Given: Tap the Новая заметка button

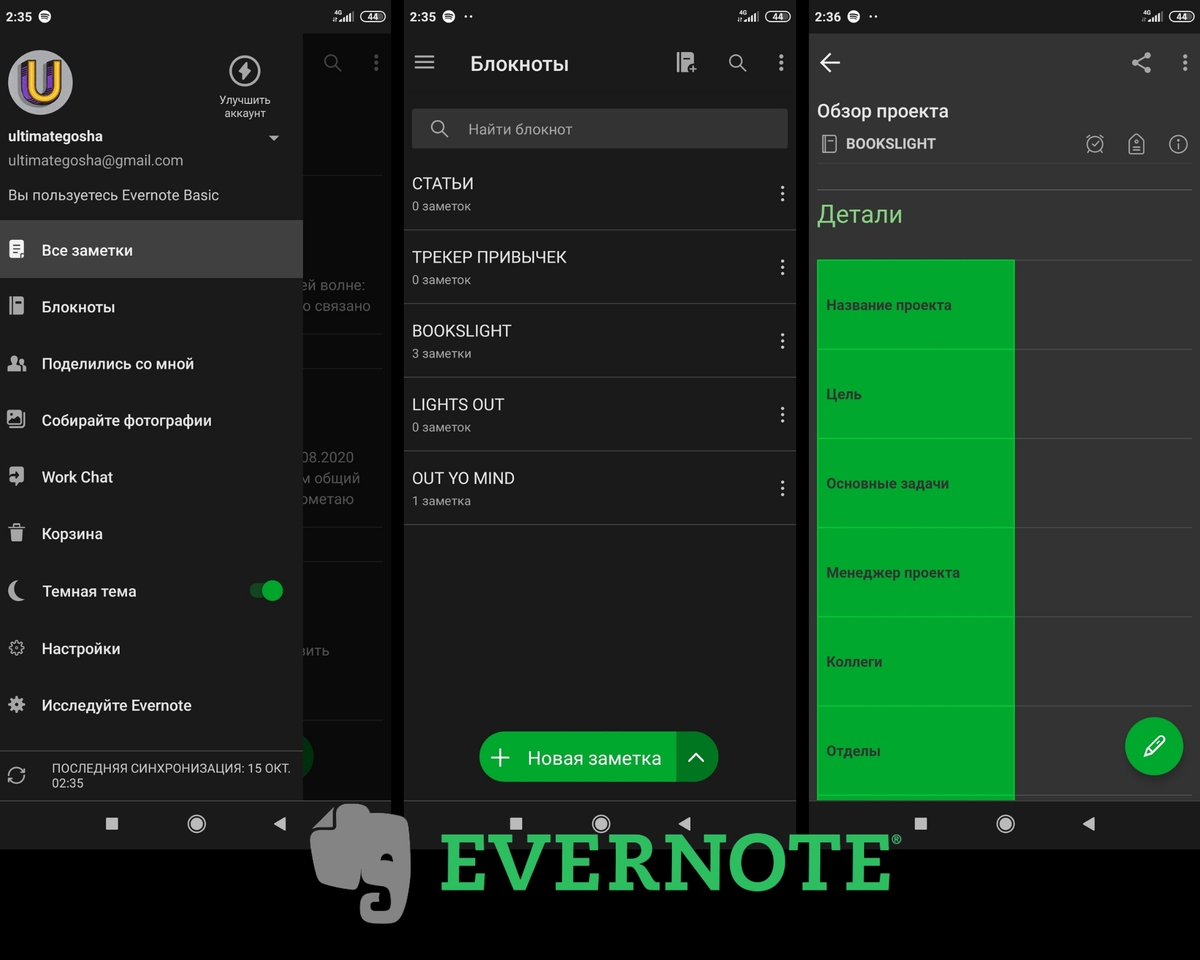Looking at the screenshot, I should tap(578, 758).
